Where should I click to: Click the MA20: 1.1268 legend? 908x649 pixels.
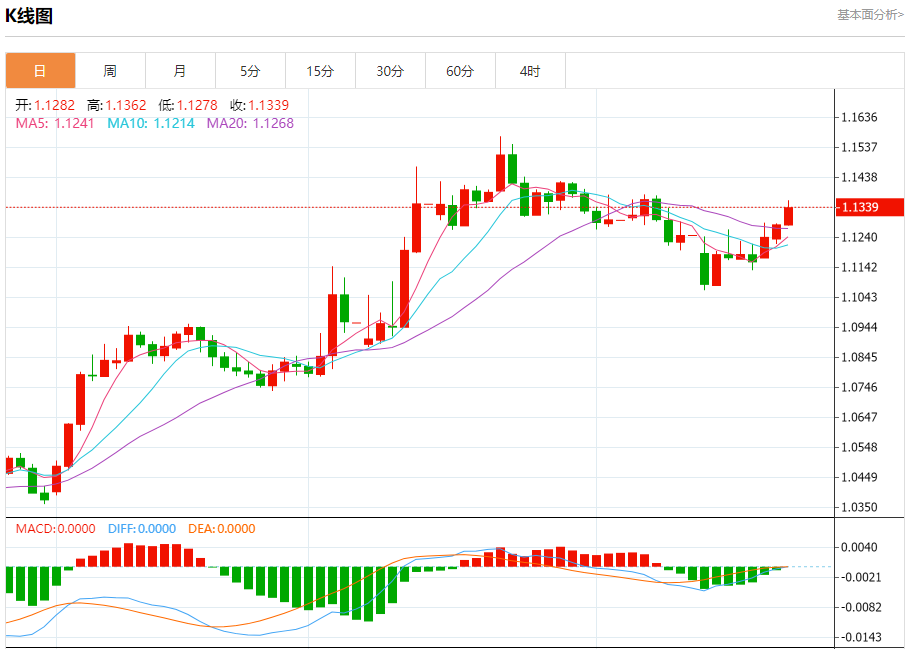[x=250, y=123]
